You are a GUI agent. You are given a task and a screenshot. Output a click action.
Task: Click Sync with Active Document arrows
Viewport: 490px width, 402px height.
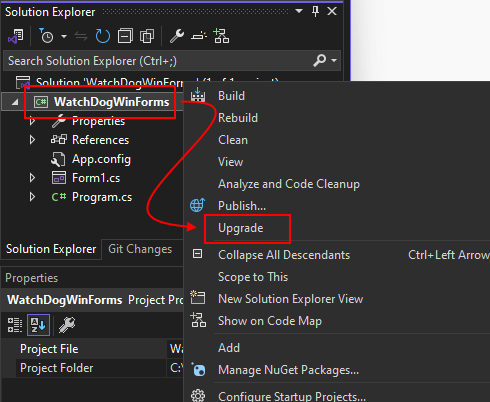[x=81, y=36]
